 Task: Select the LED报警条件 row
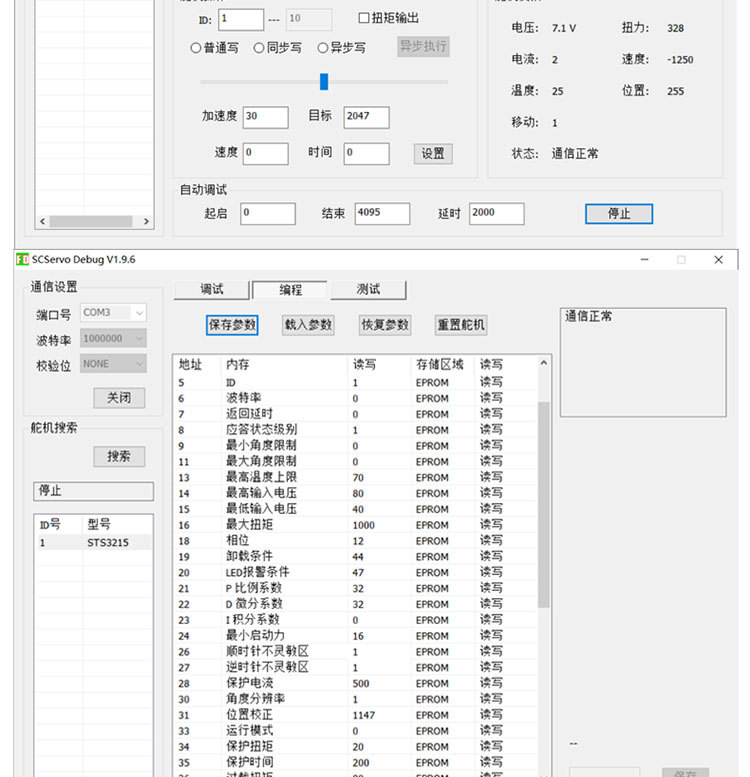356,573
